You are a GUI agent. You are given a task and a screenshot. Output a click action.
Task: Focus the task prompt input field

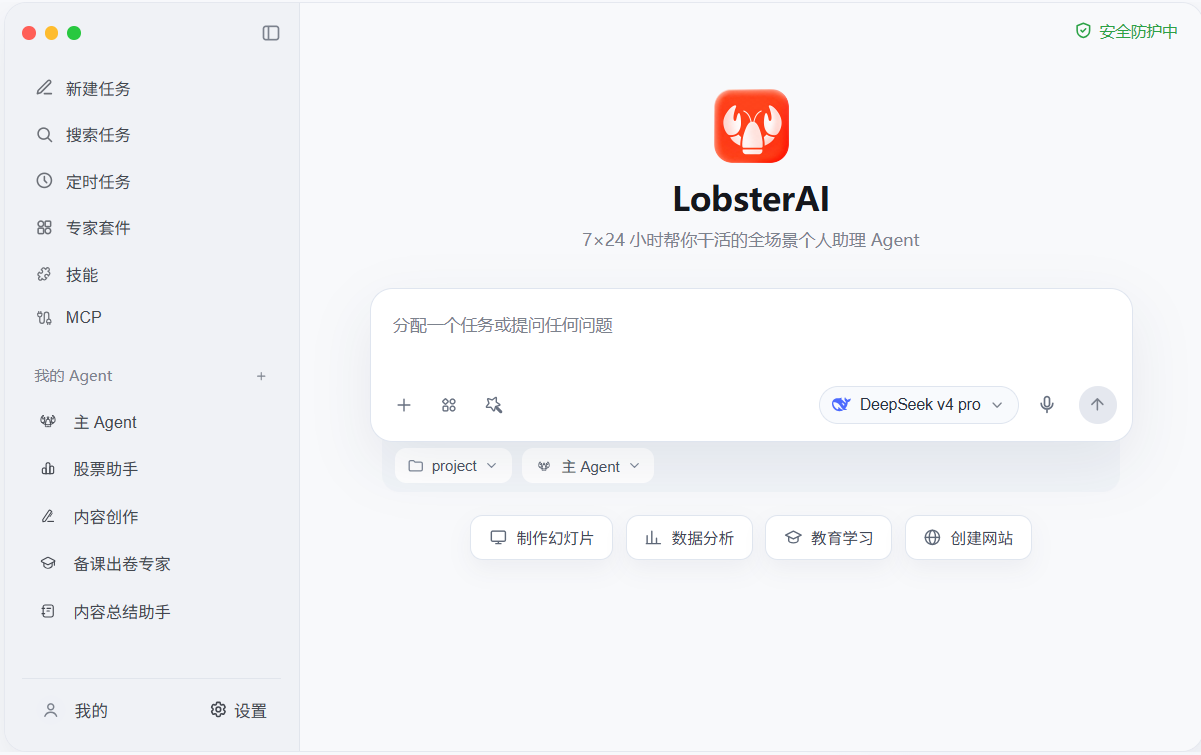tap(751, 335)
